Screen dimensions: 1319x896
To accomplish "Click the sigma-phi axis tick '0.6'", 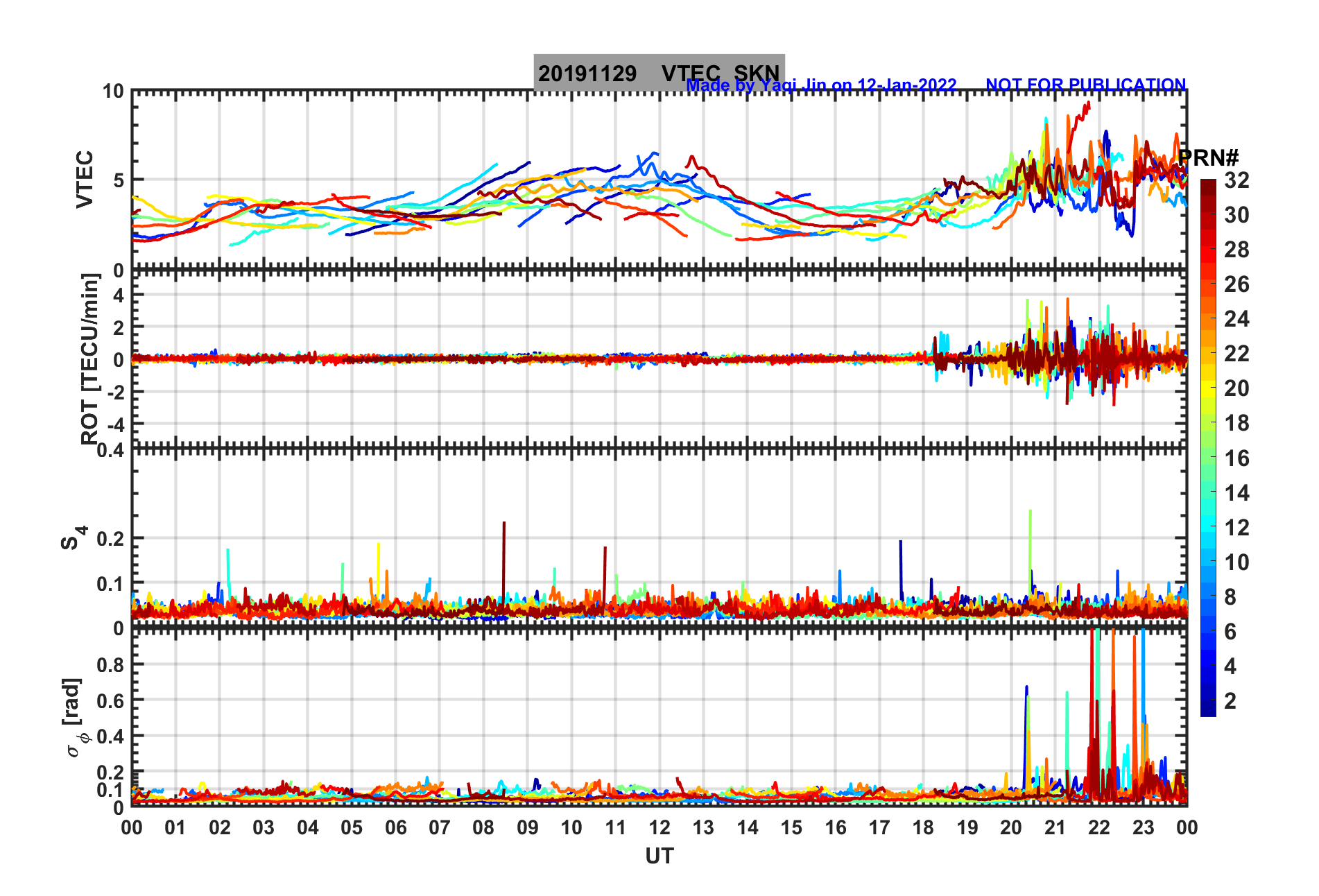I will 110,701.
